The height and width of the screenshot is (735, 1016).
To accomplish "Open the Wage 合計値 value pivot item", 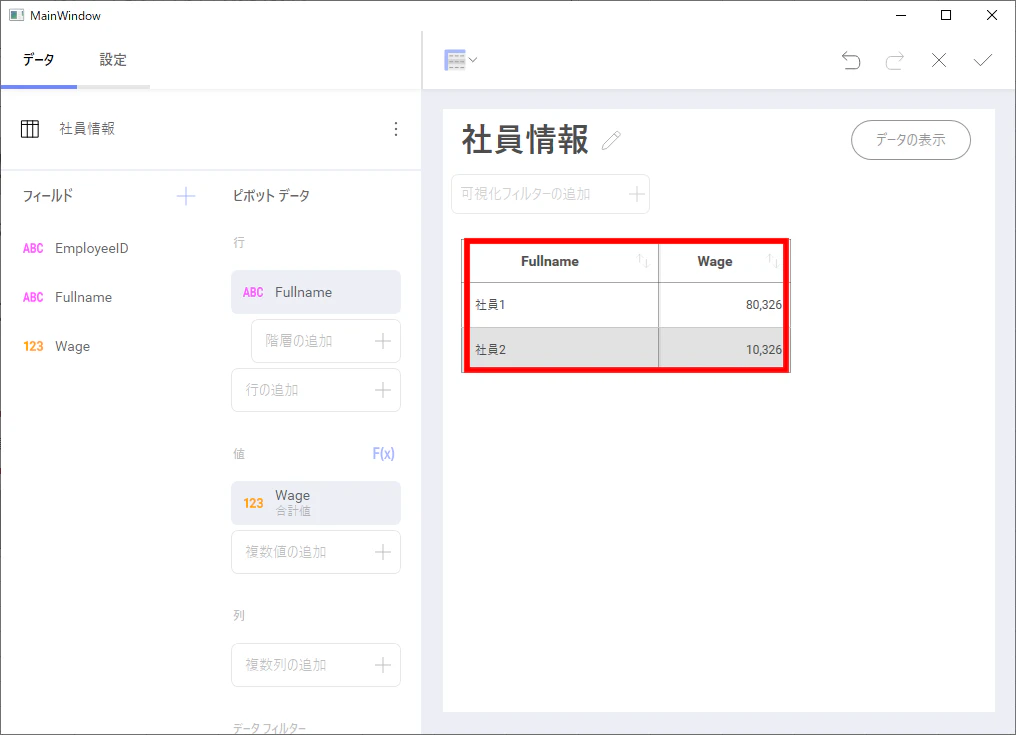I will point(316,503).
